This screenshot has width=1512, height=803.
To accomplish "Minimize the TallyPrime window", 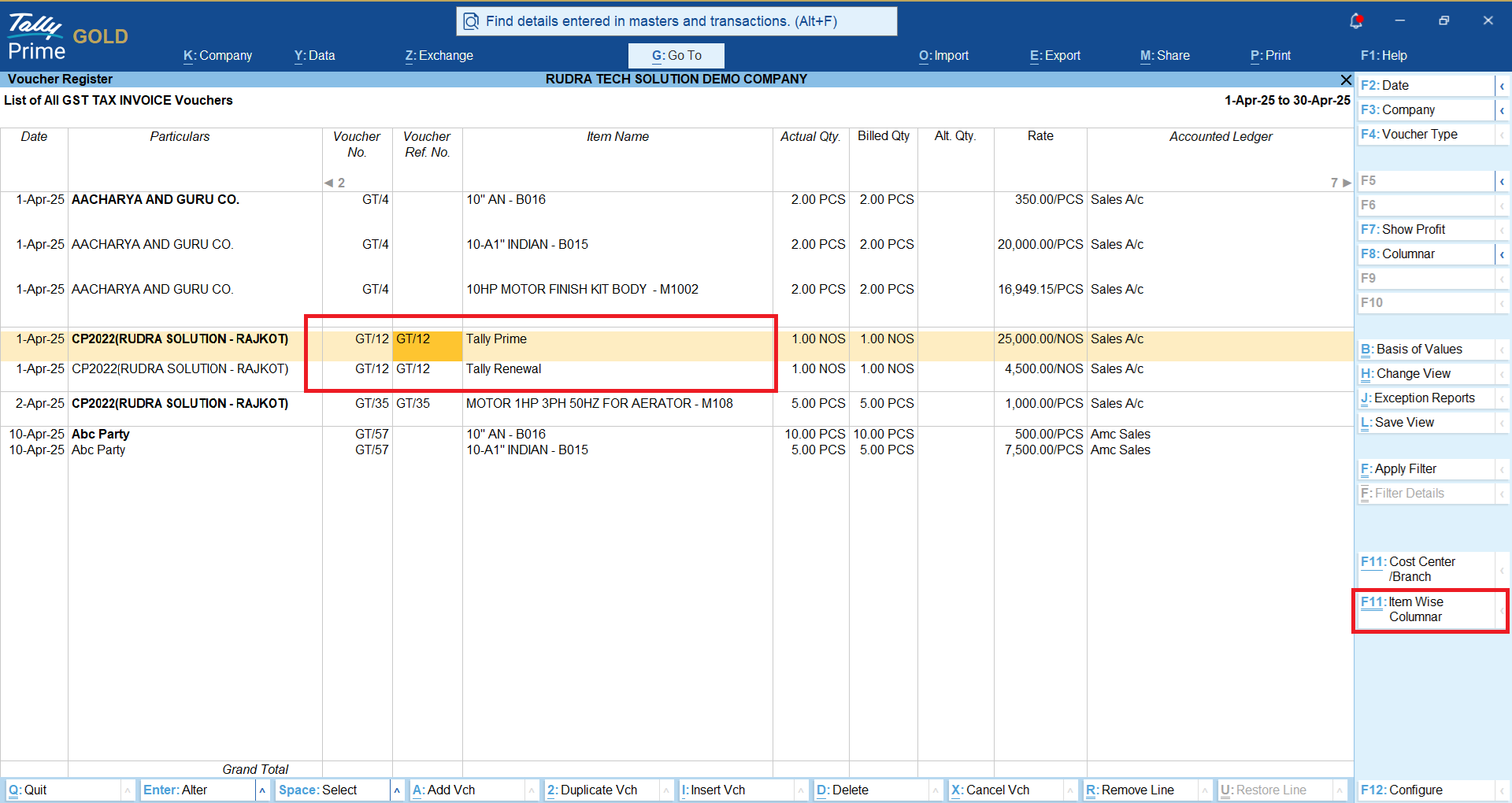I will (x=1399, y=20).
